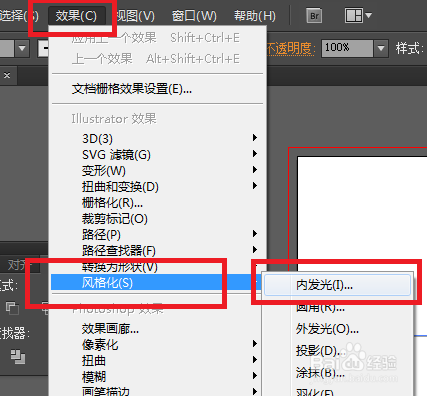
Task: Click the 变形(W) submenu arrow
Action: click(x=255, y=169)
